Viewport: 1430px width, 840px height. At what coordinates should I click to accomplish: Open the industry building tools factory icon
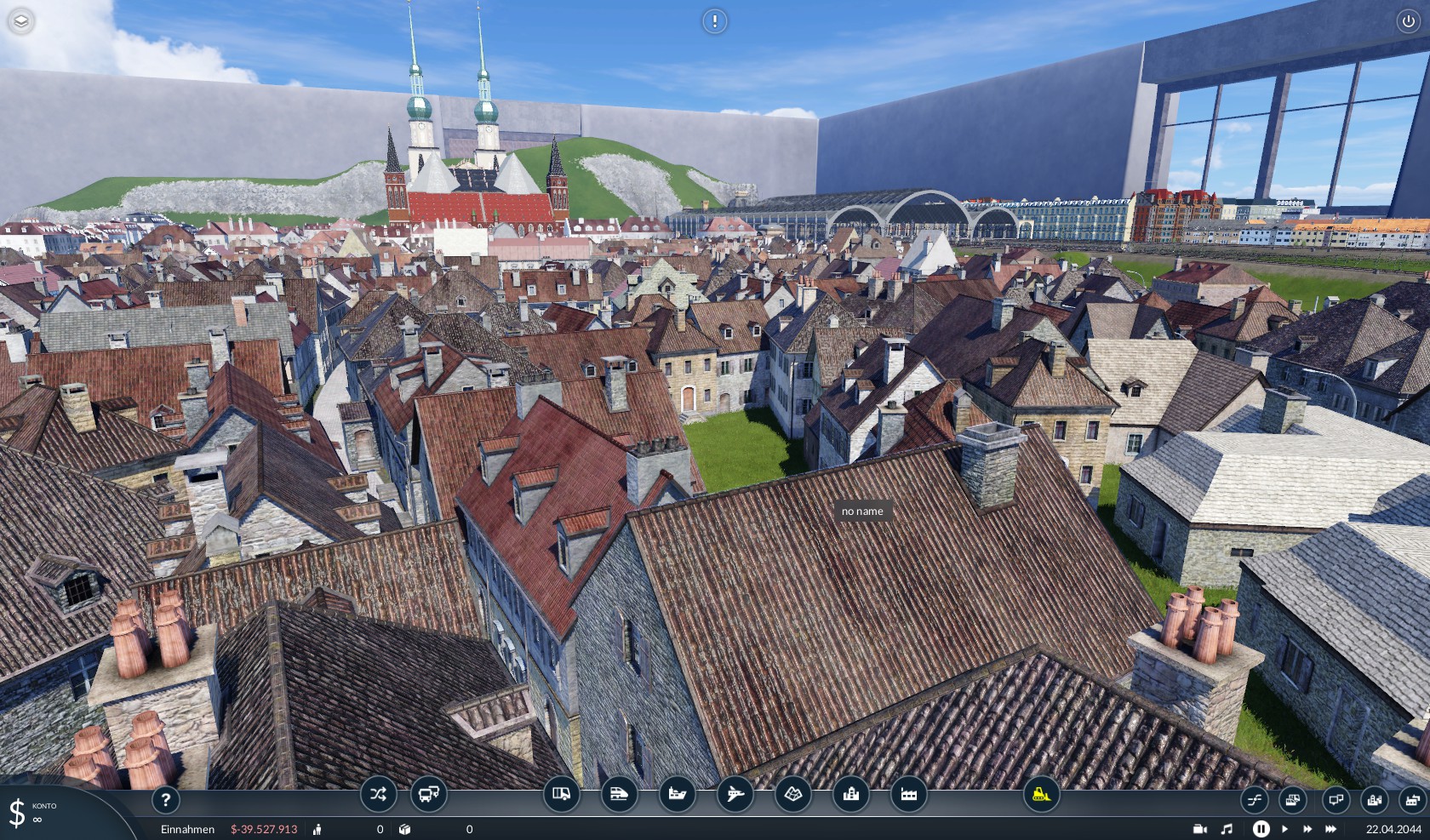point(908,795)
